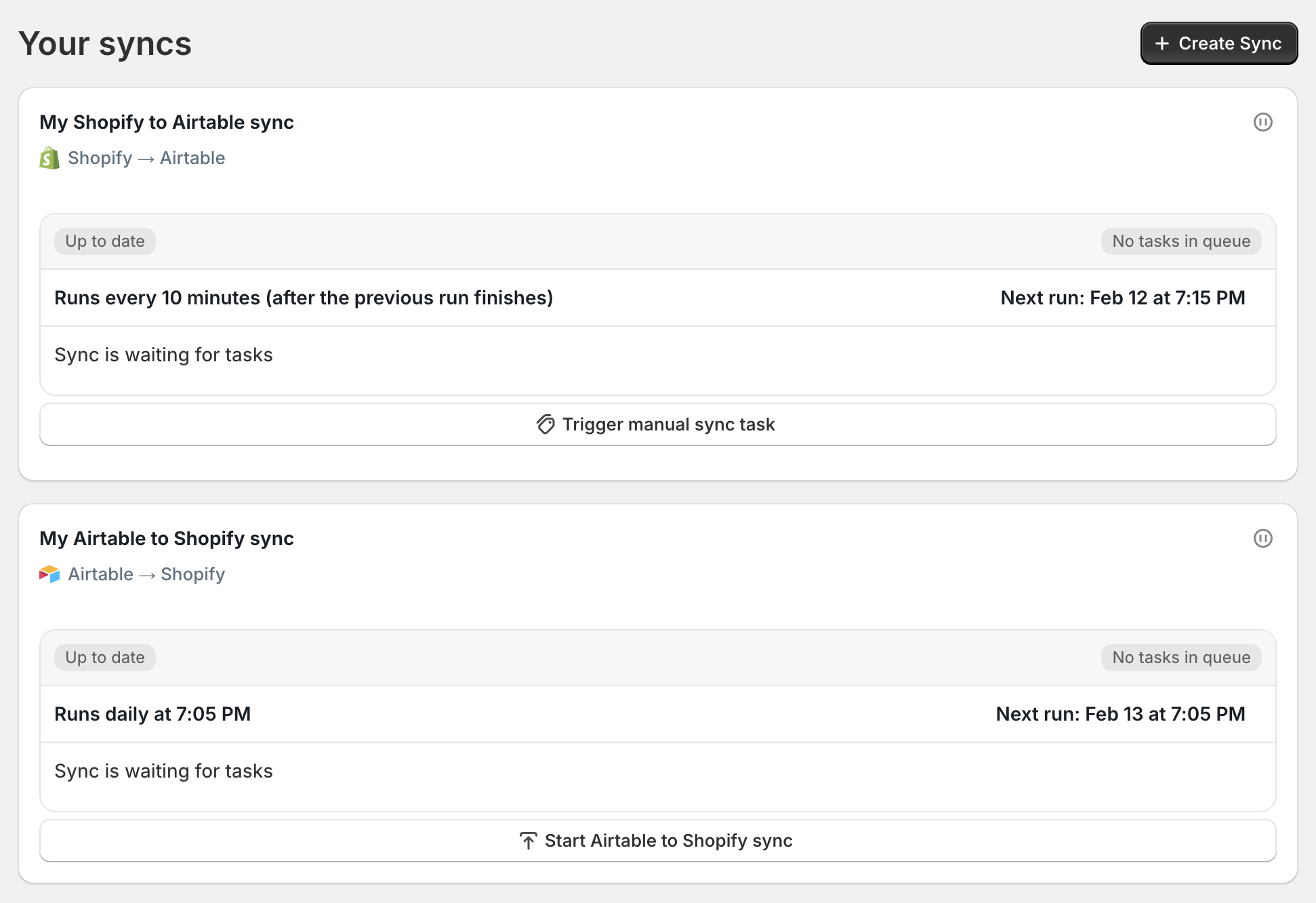The width and height of the screenshot is (1316, 903).
Task: Click the plus icon in Create Sync
Action: 1162,43
